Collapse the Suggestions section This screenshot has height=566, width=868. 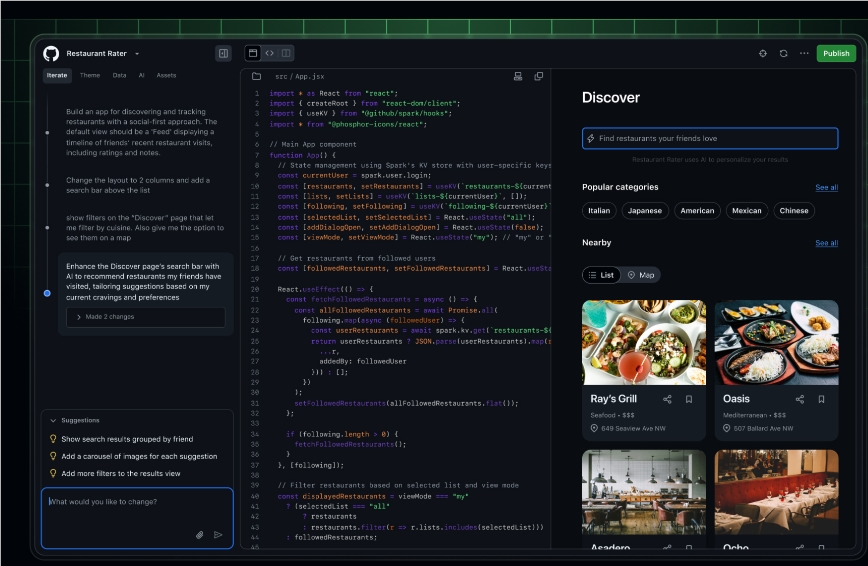(54, 421)
